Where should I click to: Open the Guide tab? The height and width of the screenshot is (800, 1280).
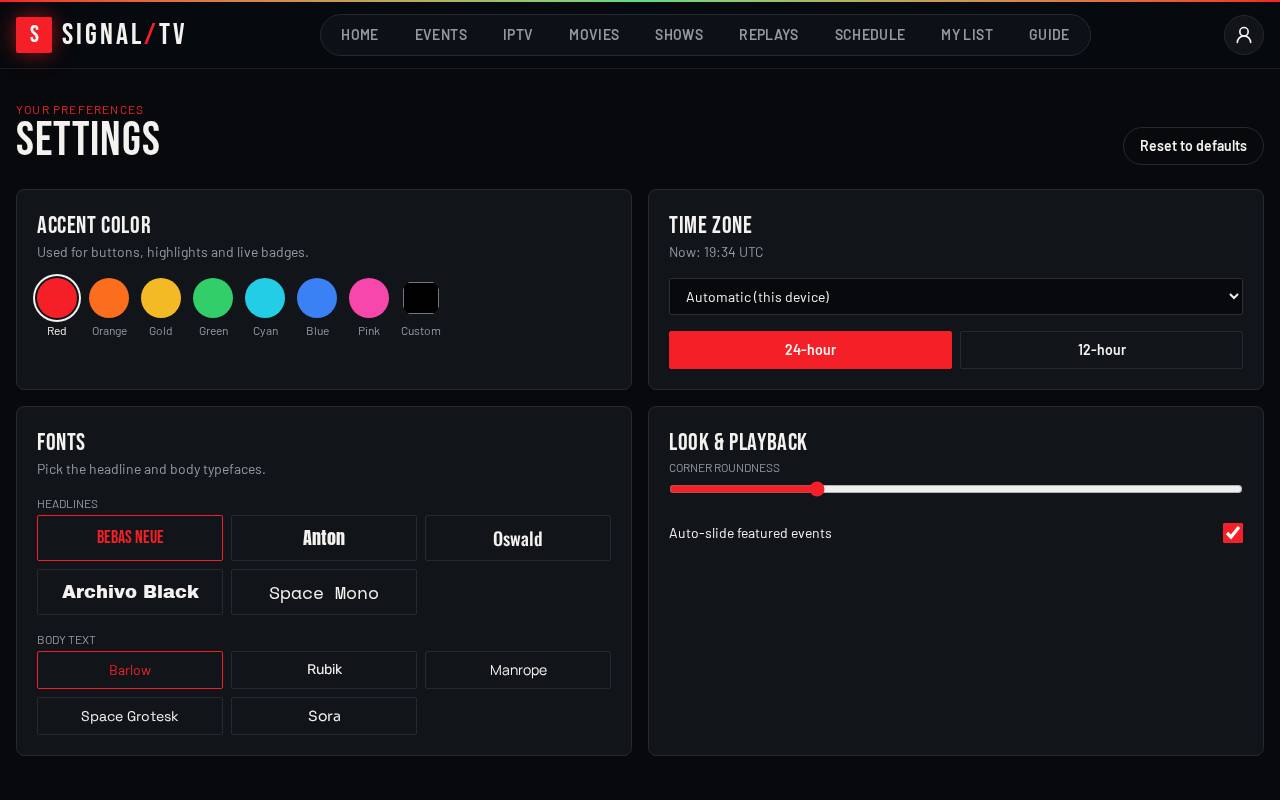(x=1049, y=35)
